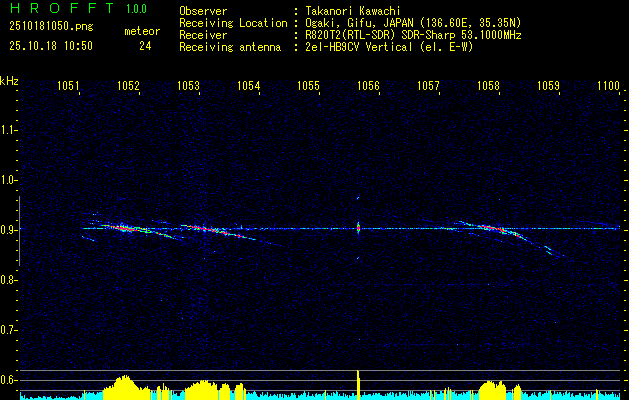
Task: Click the yellow signal level hump below 1052
Action: pos(125,387)
